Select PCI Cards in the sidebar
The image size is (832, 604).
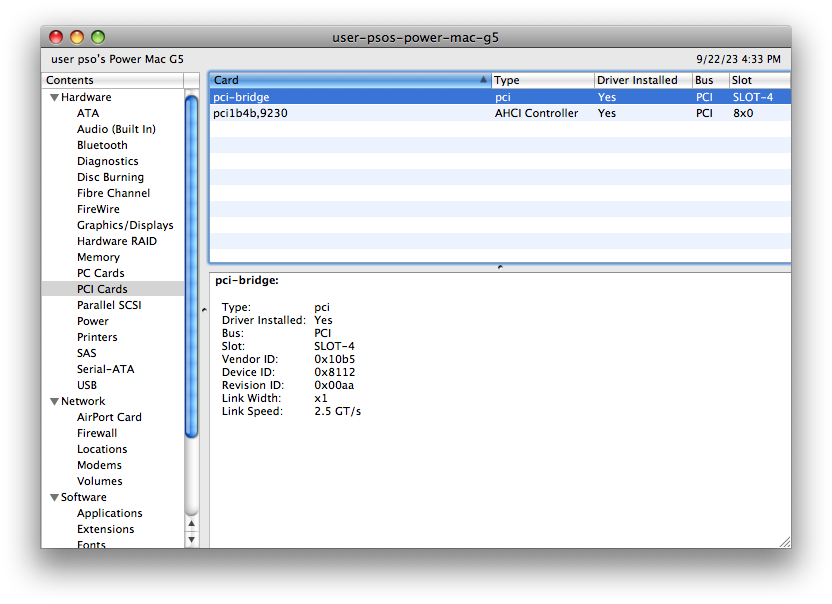pos(100,289)
